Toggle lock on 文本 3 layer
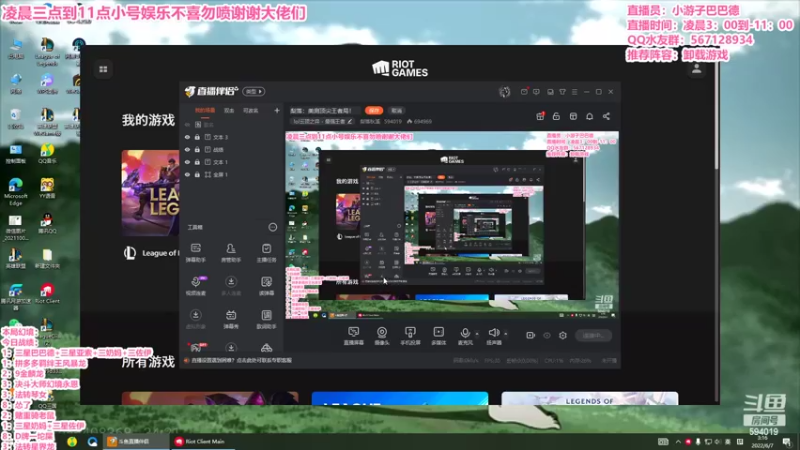Screen dimensions: 800x450 click(x=197, y=137)
